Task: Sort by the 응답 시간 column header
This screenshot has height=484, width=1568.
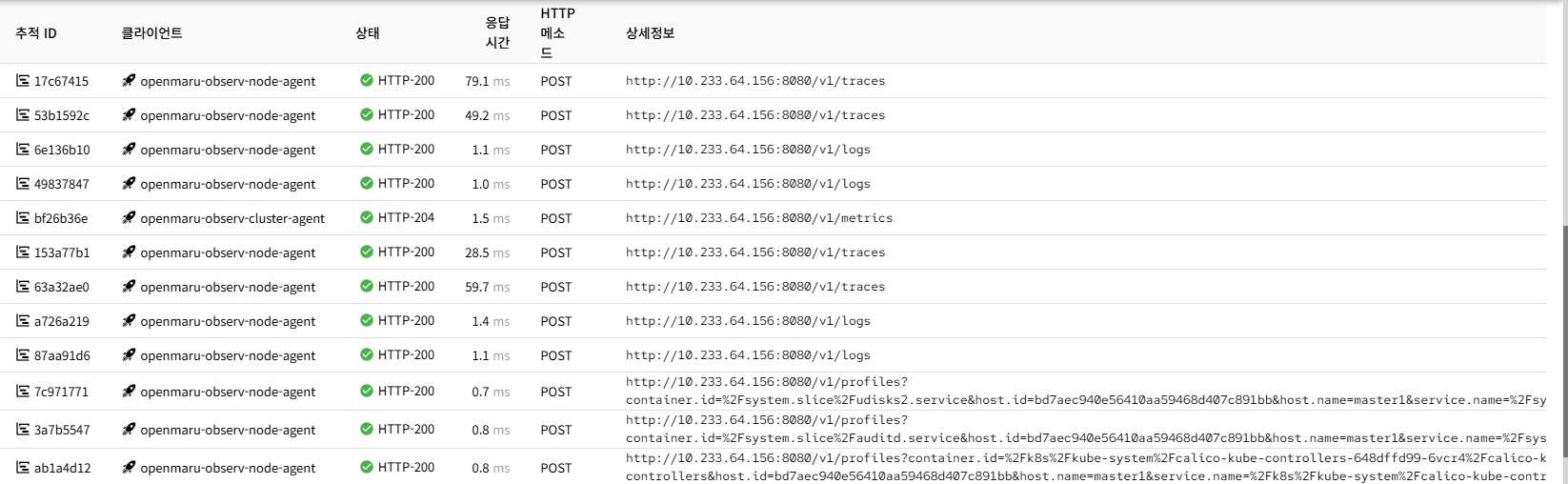Action: pos(497,32)
